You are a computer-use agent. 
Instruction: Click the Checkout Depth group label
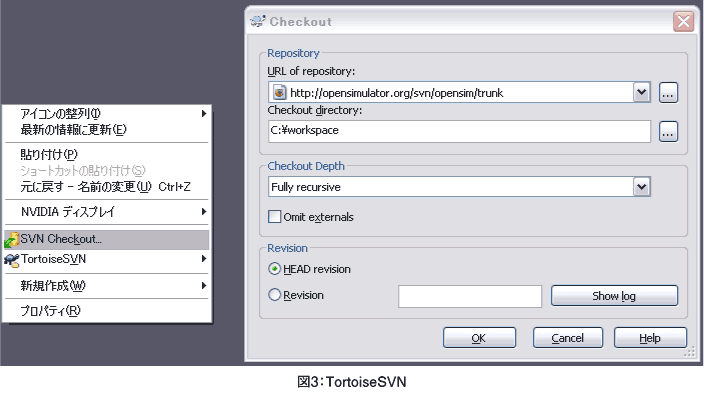pos(306,166)
